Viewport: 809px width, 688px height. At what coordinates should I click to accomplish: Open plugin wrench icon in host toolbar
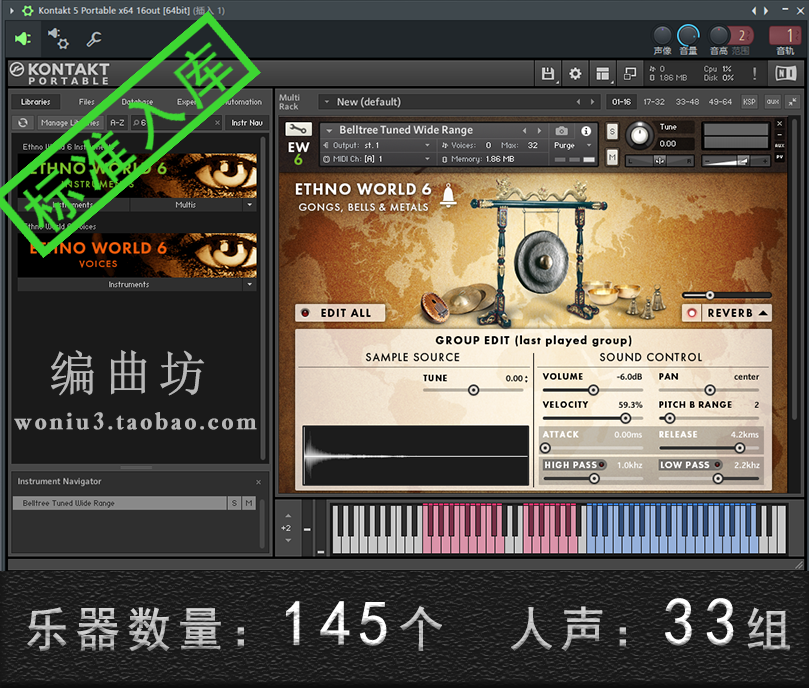tap(94, 40)
